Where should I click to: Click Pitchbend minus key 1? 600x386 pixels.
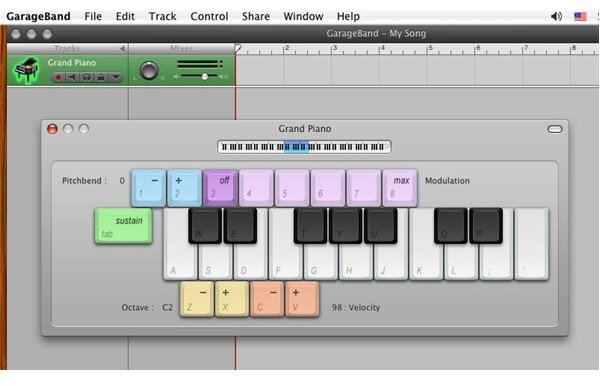click(149, 187)
